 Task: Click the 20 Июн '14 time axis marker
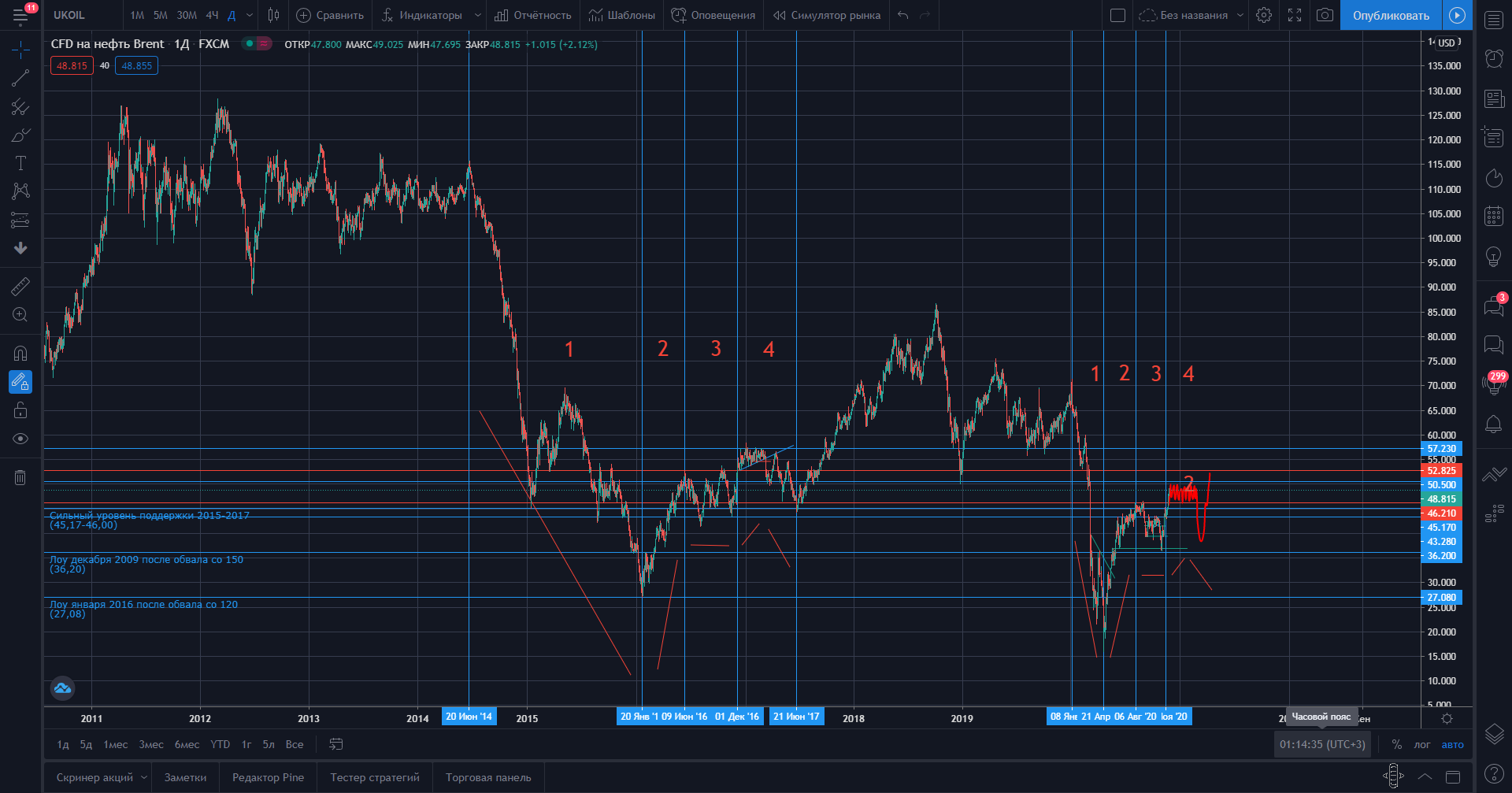tap(469, 717)
